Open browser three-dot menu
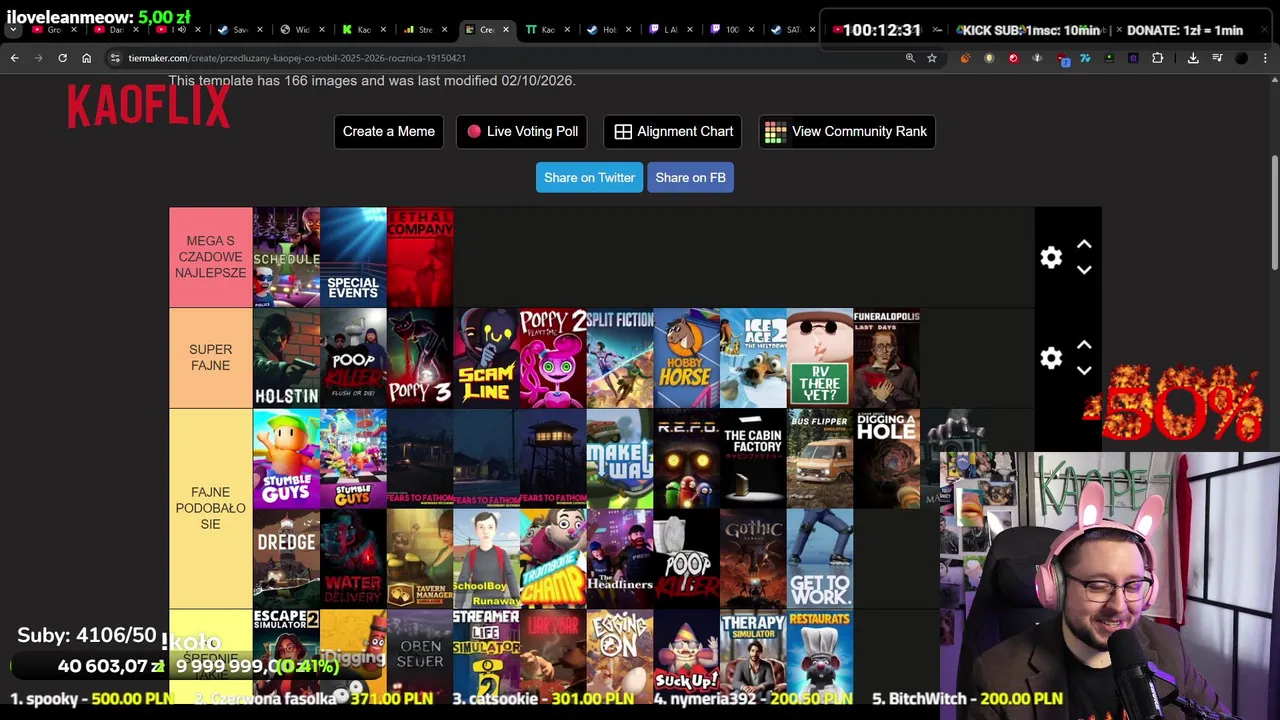The width and height of the screenshot is (1280, 720). [1265, 58]
